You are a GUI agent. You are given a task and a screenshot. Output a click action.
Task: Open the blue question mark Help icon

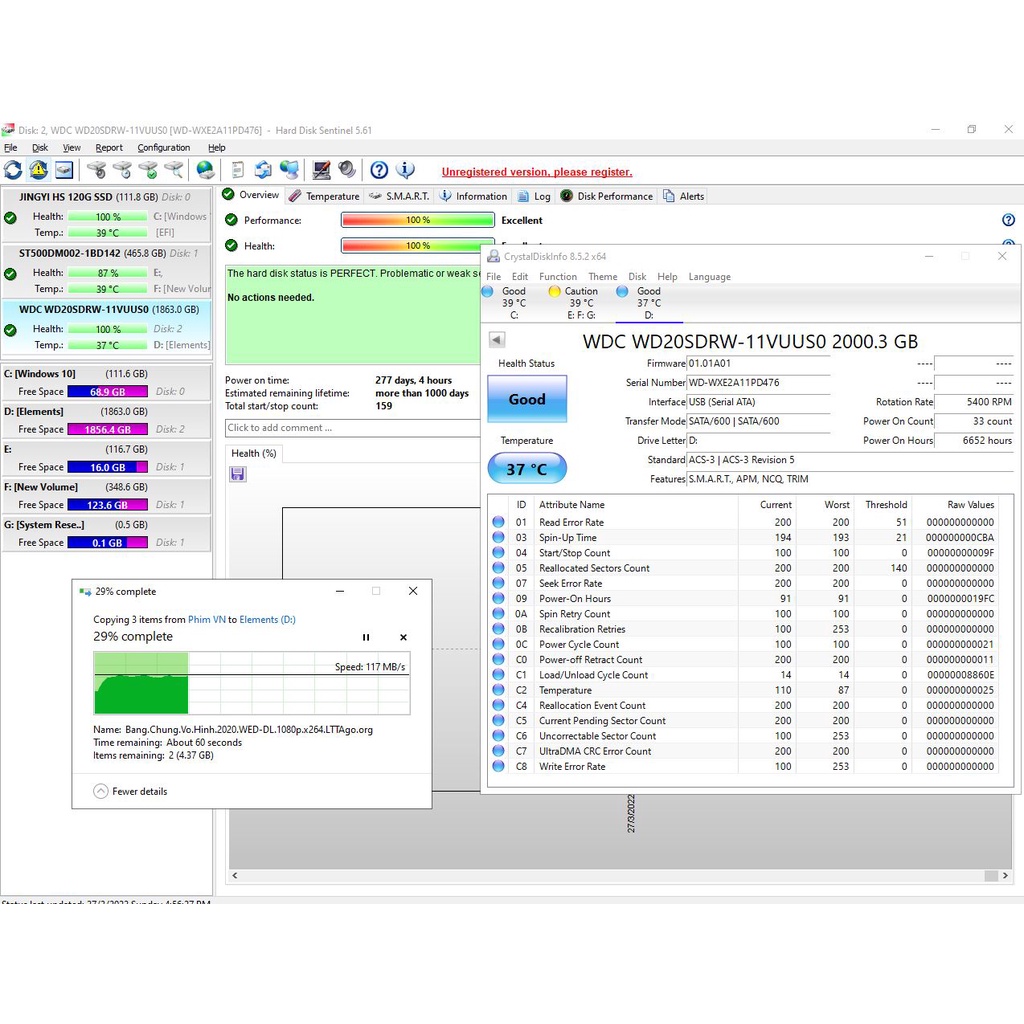click(379, 170)
